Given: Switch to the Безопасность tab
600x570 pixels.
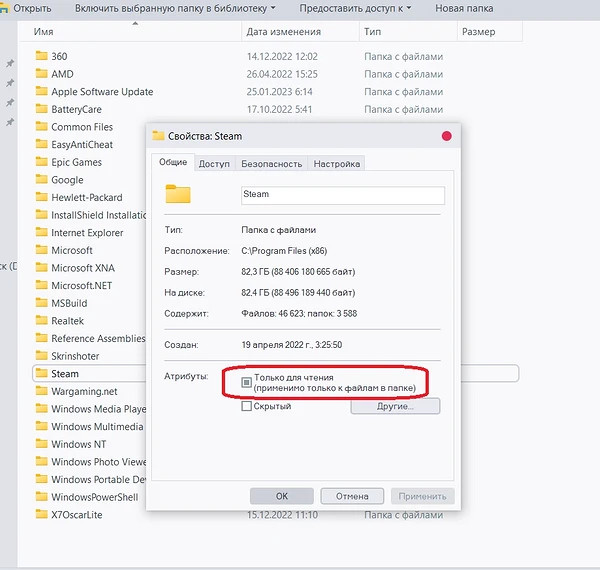Looking at the screenshot, I should (271, 163).
